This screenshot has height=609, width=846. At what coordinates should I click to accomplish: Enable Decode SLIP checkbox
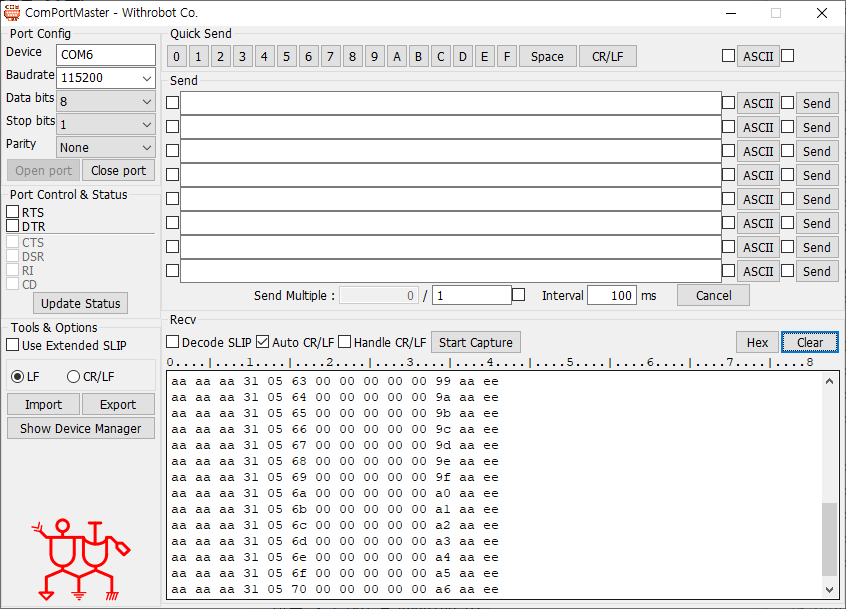pyautogui.click(x=173, y=342)
